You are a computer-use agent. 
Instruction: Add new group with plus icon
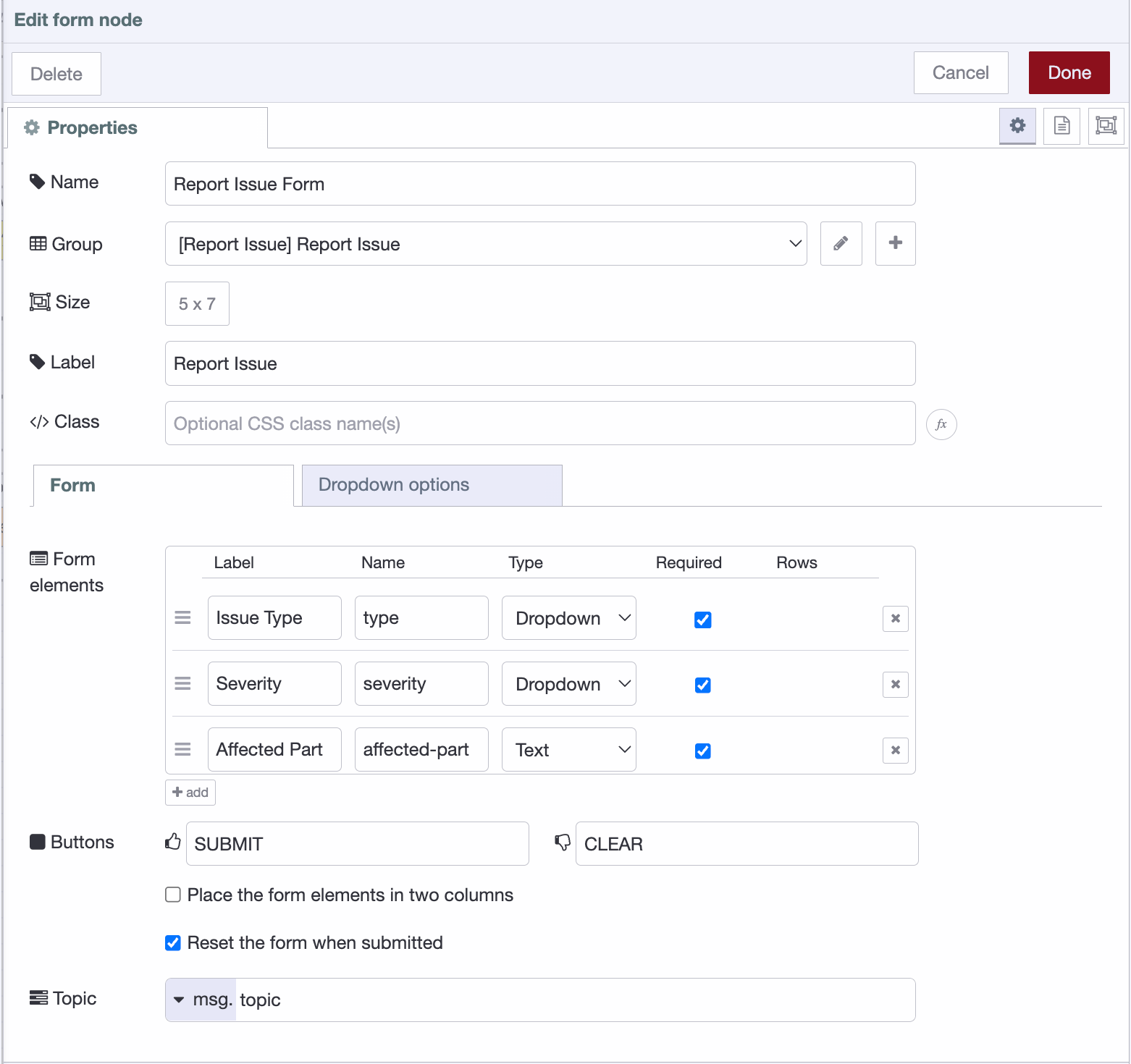[x=895, y=244]
